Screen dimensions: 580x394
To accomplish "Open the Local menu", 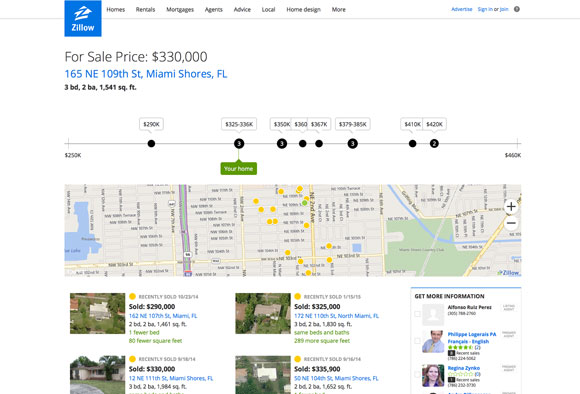I will click(x=269, y=10).
